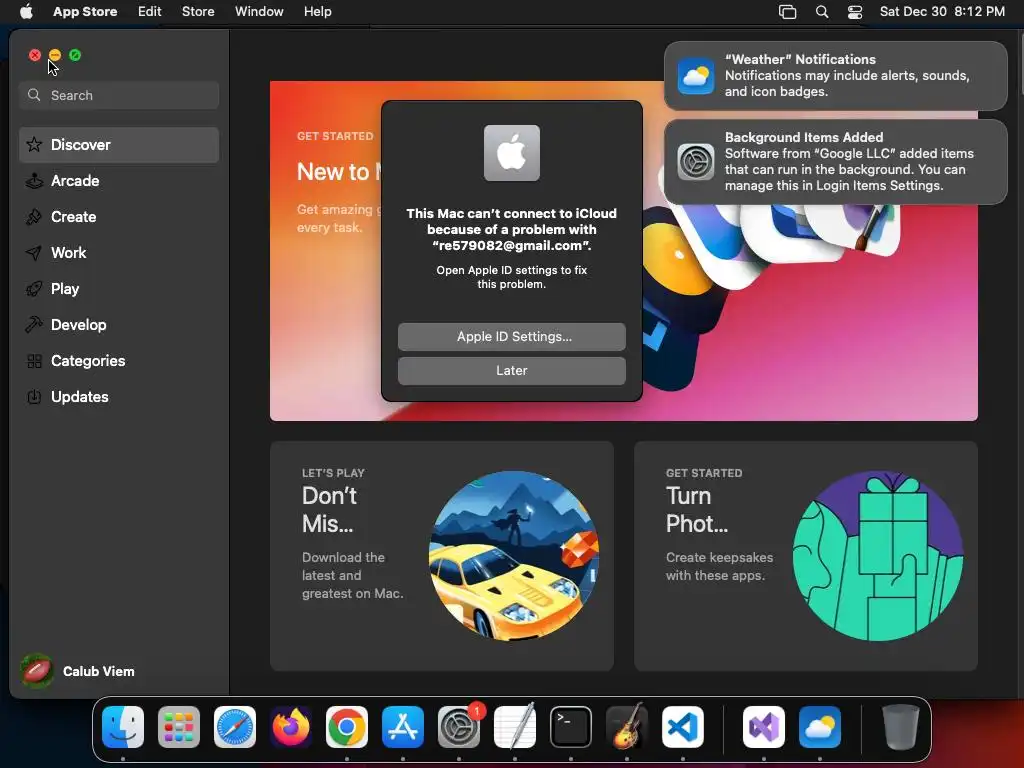Image resolution: width=1024 pixels, height=768 pixels.
Task: Open the Weather Notifications alert
Action: (835, 76)
